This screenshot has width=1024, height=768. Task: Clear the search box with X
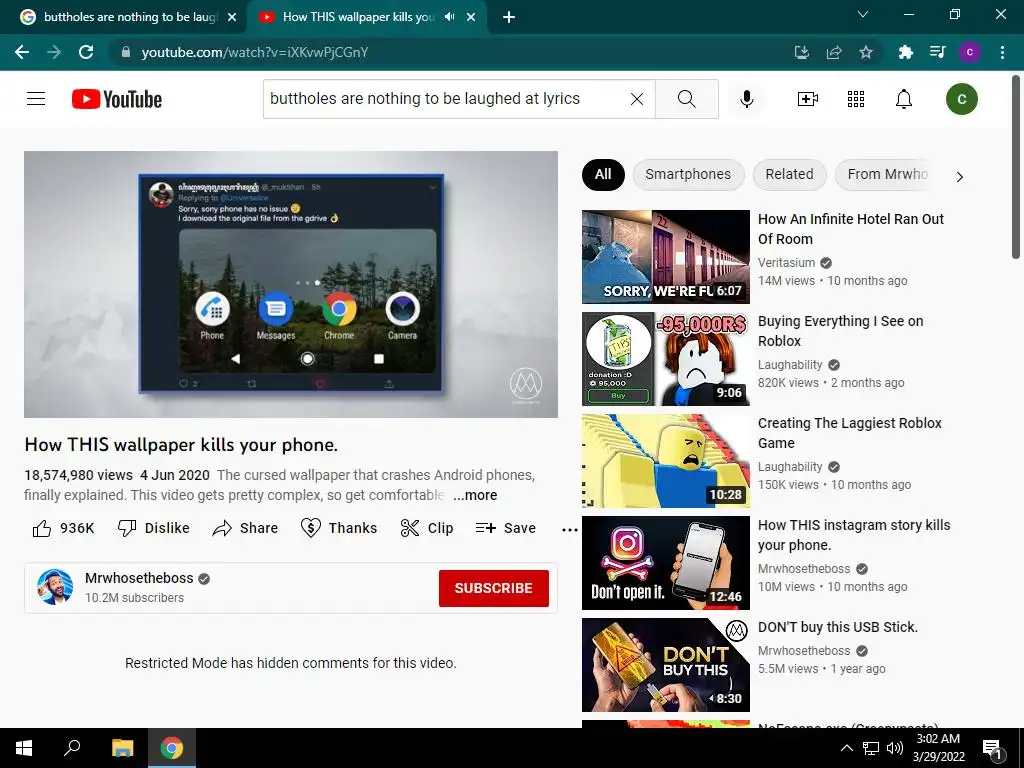(637, 99)
